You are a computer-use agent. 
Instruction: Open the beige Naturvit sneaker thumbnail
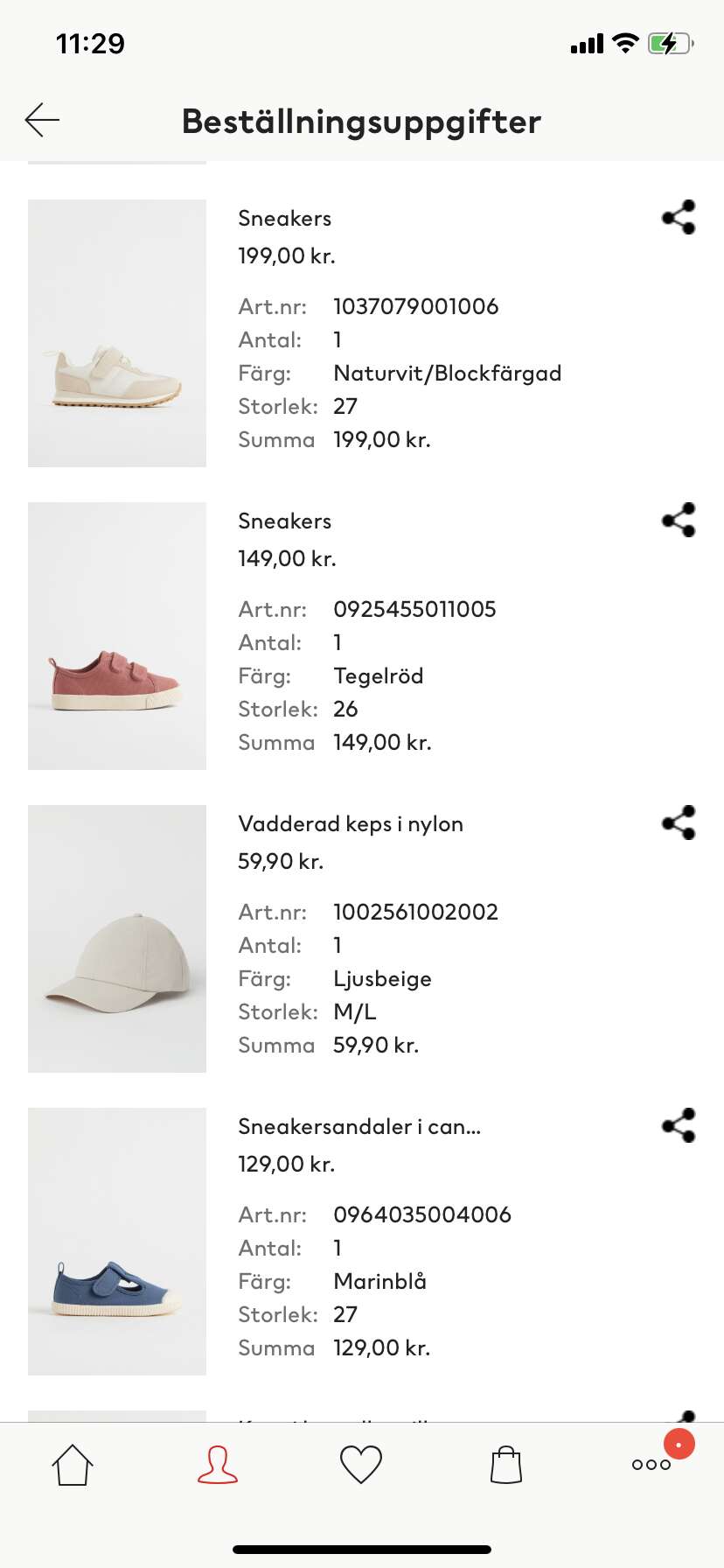point(117,333)
